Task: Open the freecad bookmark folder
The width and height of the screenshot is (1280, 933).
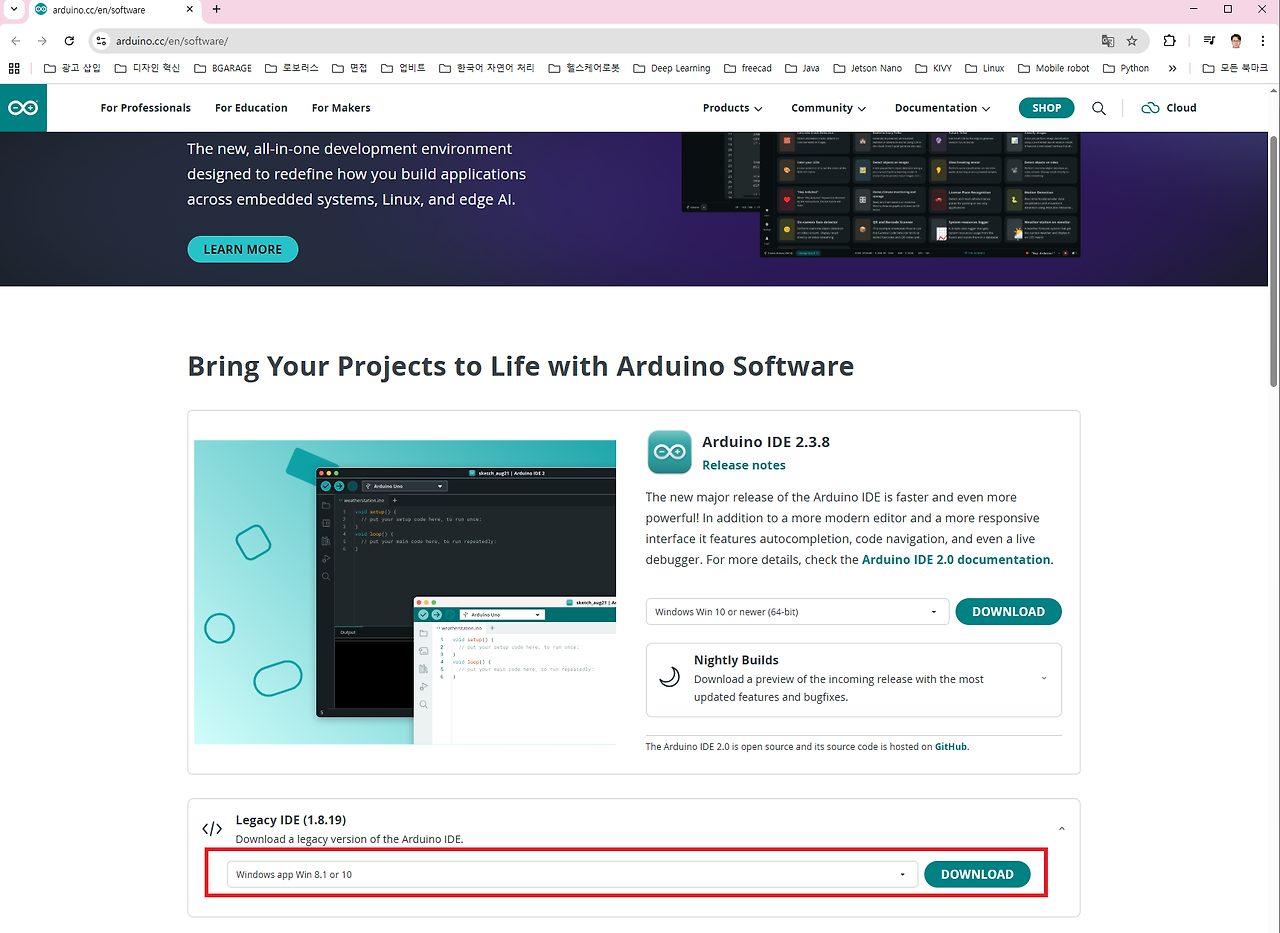Action: (747, 68)
